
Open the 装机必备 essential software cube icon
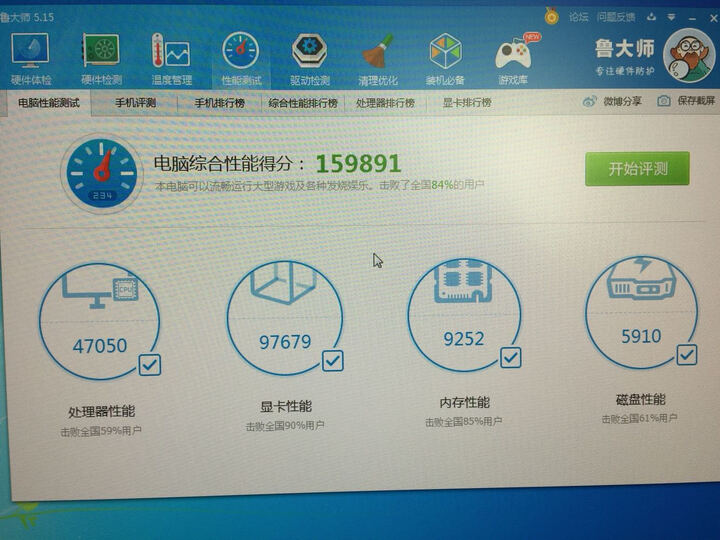coord(445,51)
